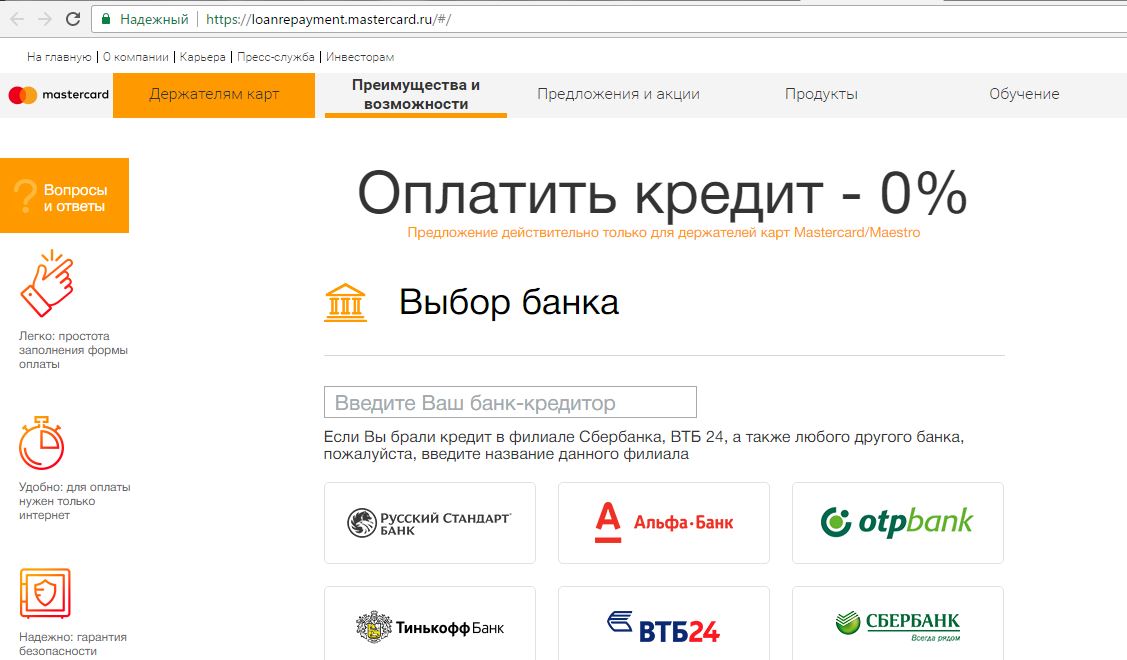Image resolution: width=1127 pixels, height=660 pixels.
Task: Click the stopwatch icon above Удобно
Action: [42, 443]
